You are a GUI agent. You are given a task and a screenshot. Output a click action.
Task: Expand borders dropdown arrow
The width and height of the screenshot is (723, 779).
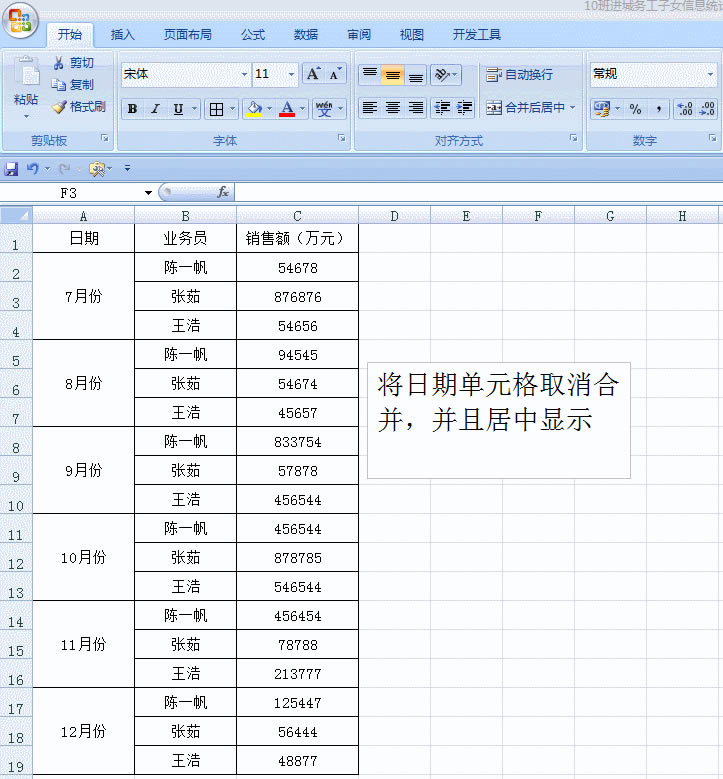click(x=232, y=108)
